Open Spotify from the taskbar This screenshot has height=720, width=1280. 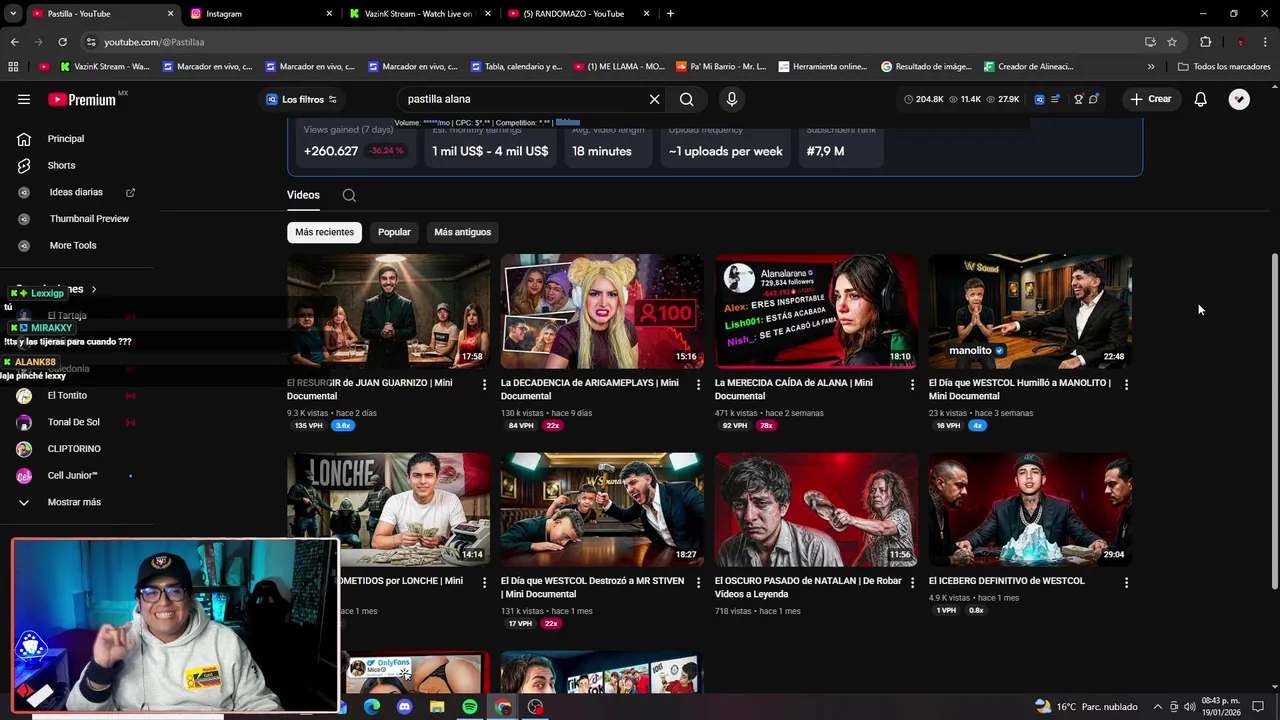[470, 707]
